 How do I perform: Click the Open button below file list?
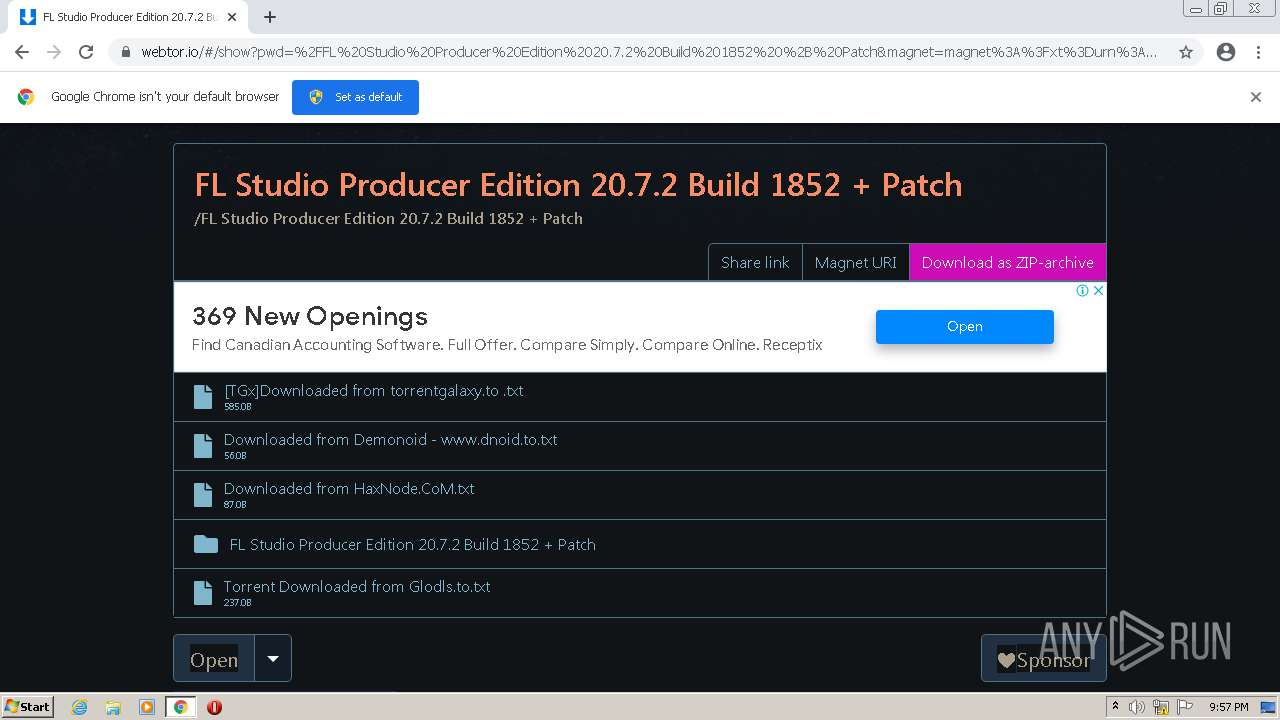coord(214,659)
